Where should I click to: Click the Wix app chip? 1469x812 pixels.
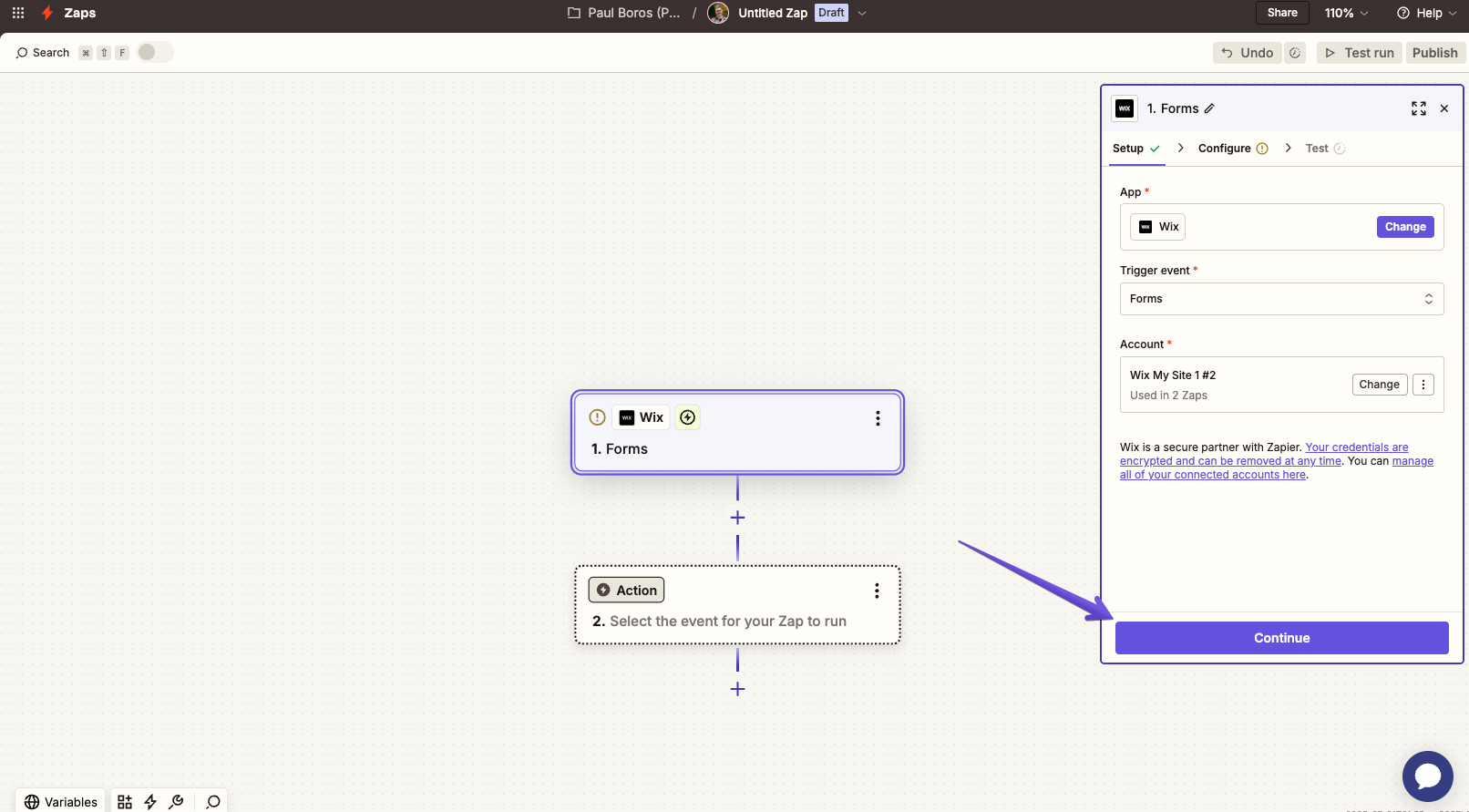1158,227
